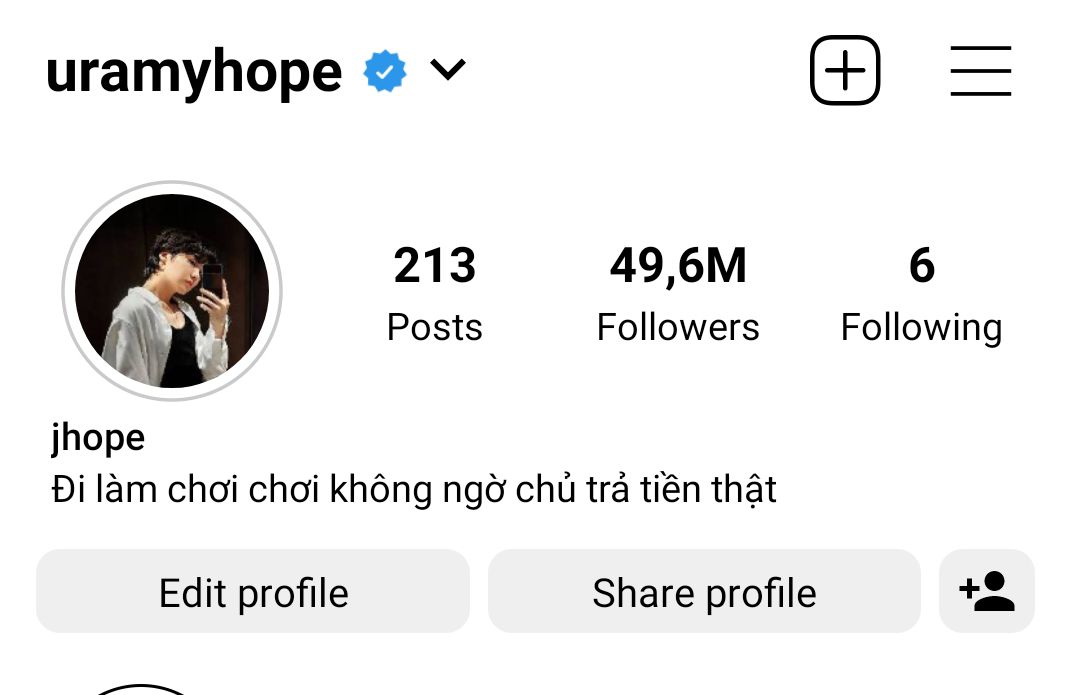Tap the 49,6M followers count
This screenshot has width=1080, height=695.
point(678,266)
